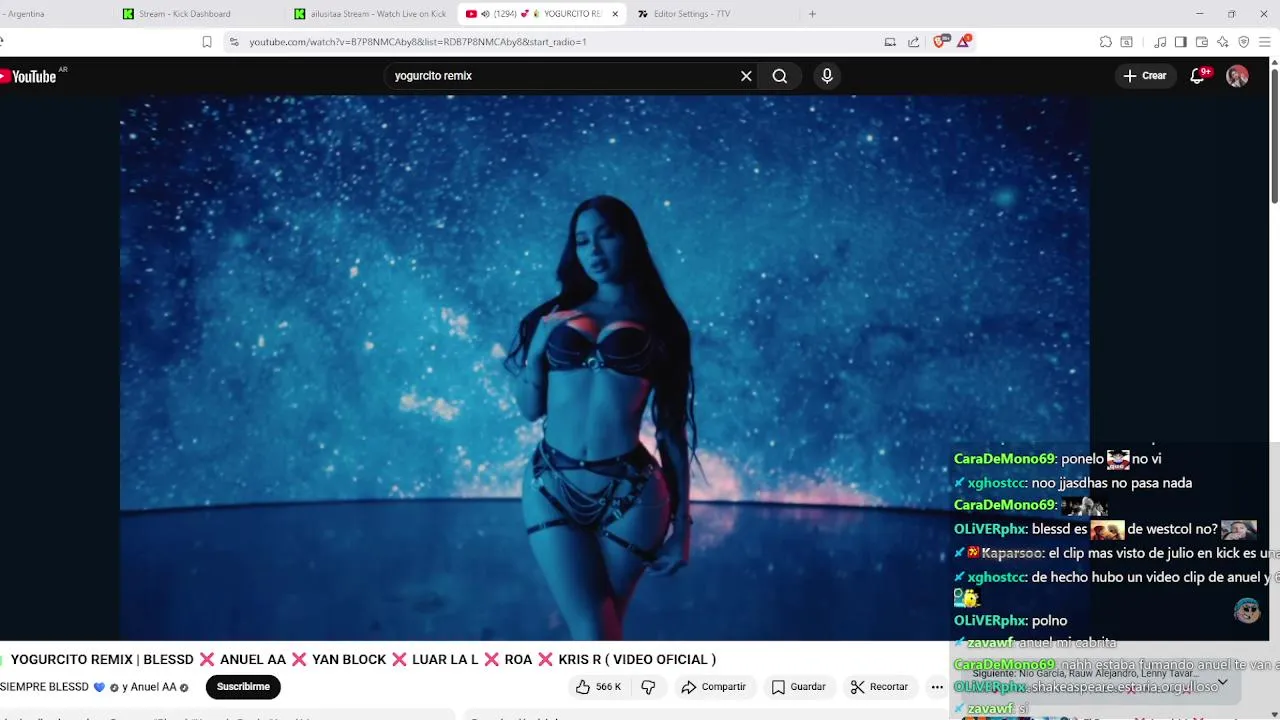Viewport: 1280px width, 720px height.
Task: Start voice search with the microphone
Action: coord(827,76)
